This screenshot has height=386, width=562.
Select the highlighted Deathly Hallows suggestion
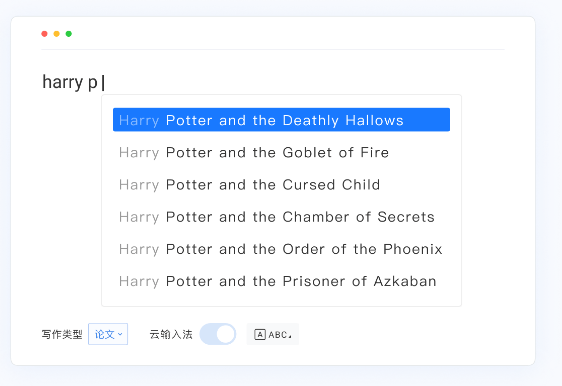[281, 120]
